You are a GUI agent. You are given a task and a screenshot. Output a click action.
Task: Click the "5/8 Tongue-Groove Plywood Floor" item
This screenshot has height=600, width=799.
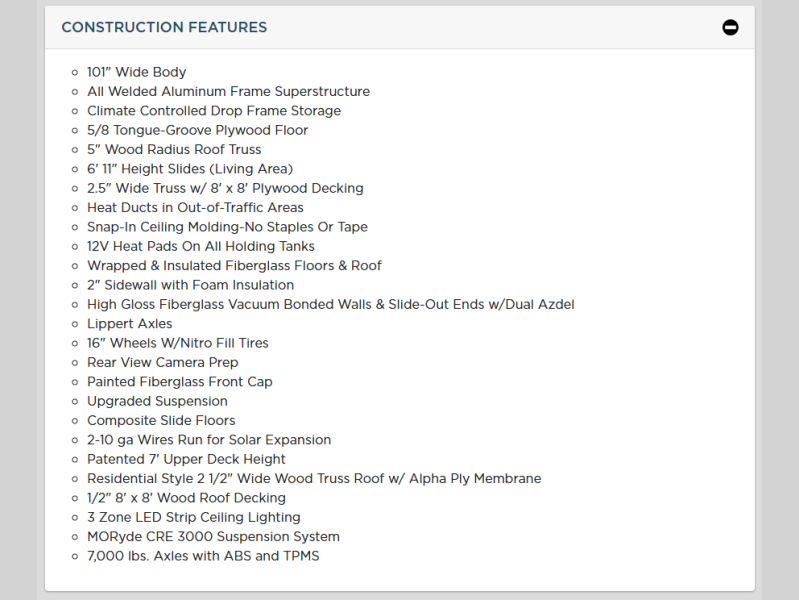[x=197, y=130]
